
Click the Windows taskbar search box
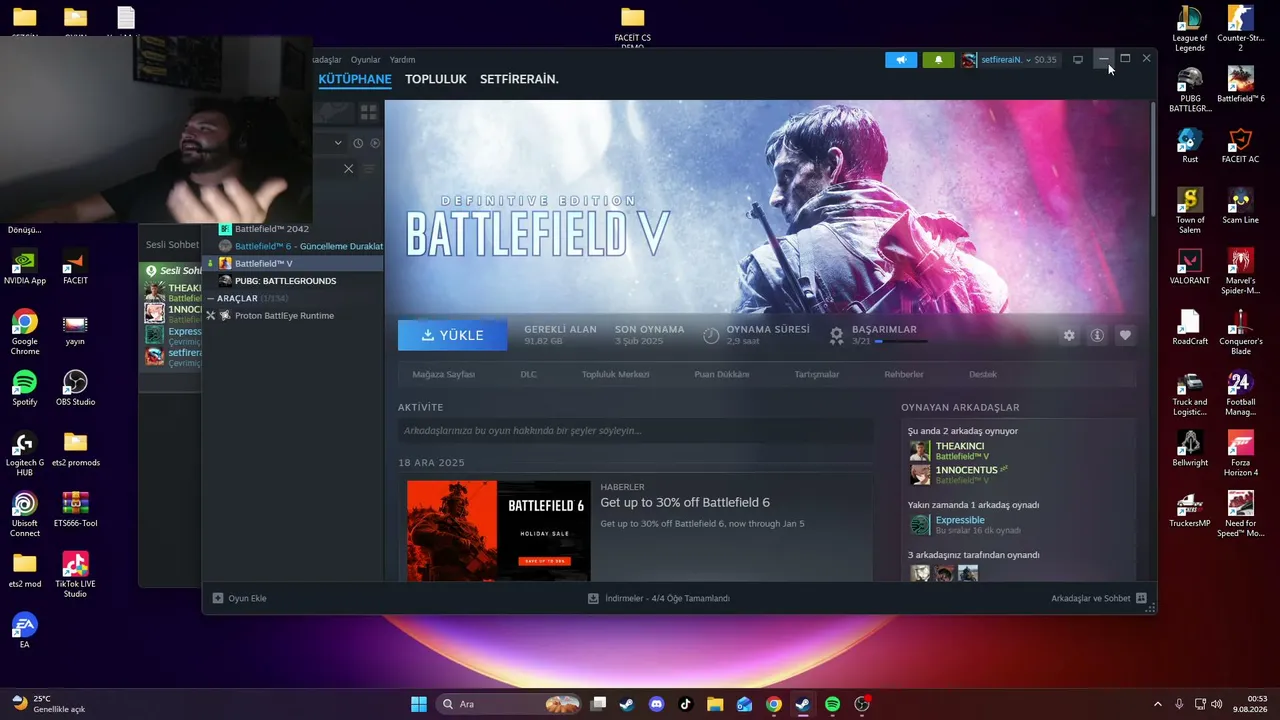click(510, 704)
